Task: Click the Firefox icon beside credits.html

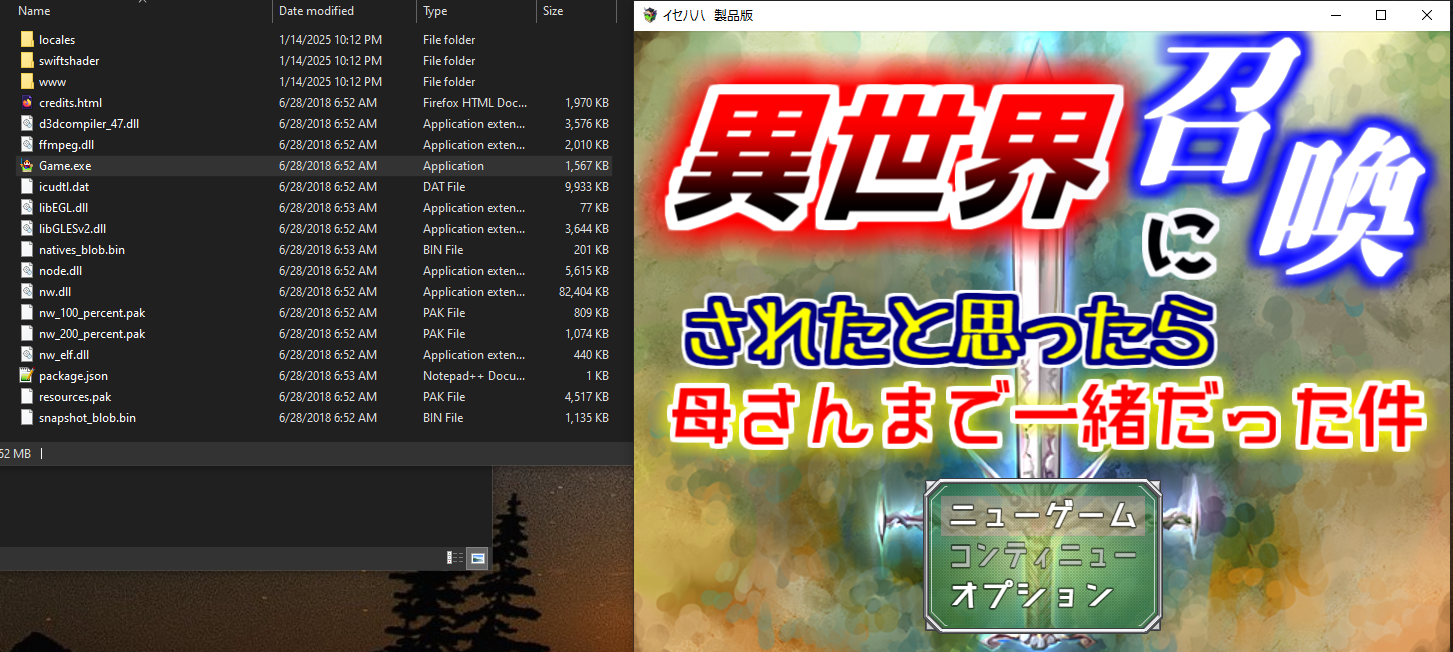Action: pos(27,103)
